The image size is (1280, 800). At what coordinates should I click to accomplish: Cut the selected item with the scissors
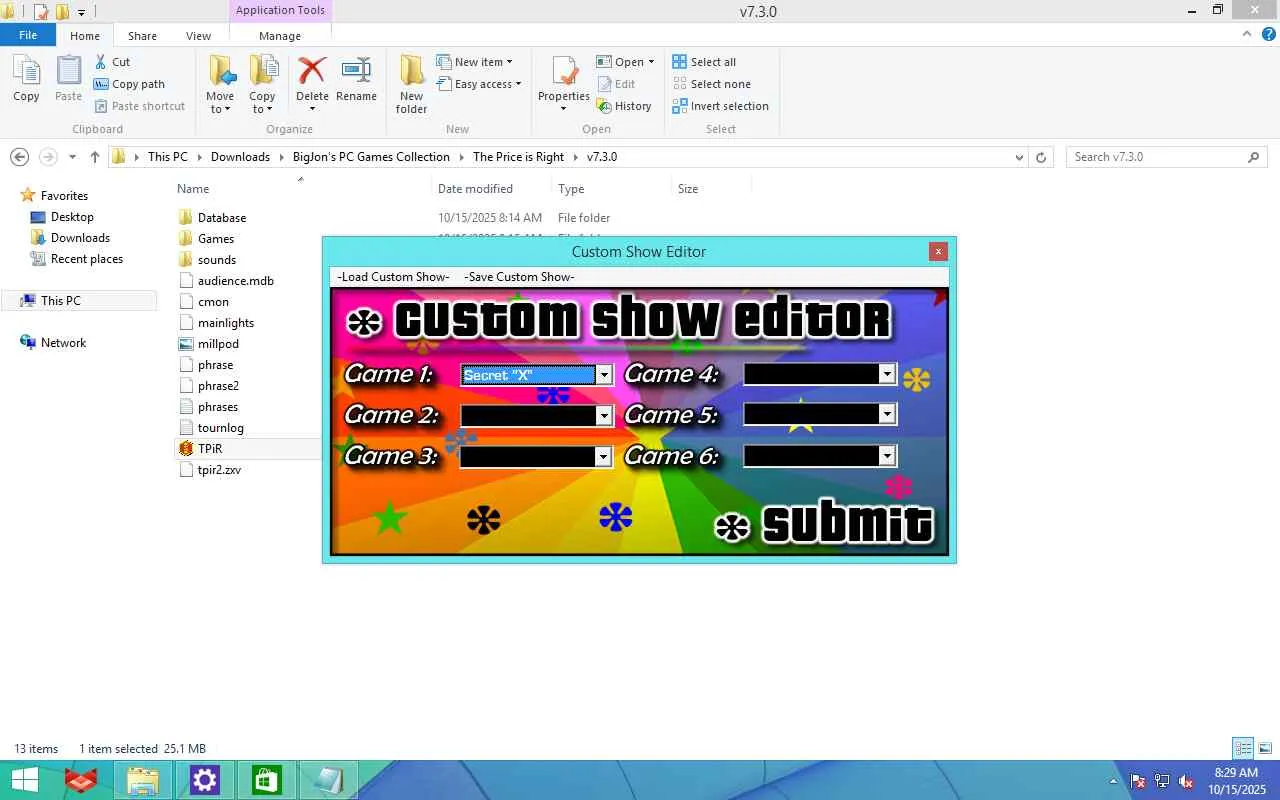click(112, 62)
